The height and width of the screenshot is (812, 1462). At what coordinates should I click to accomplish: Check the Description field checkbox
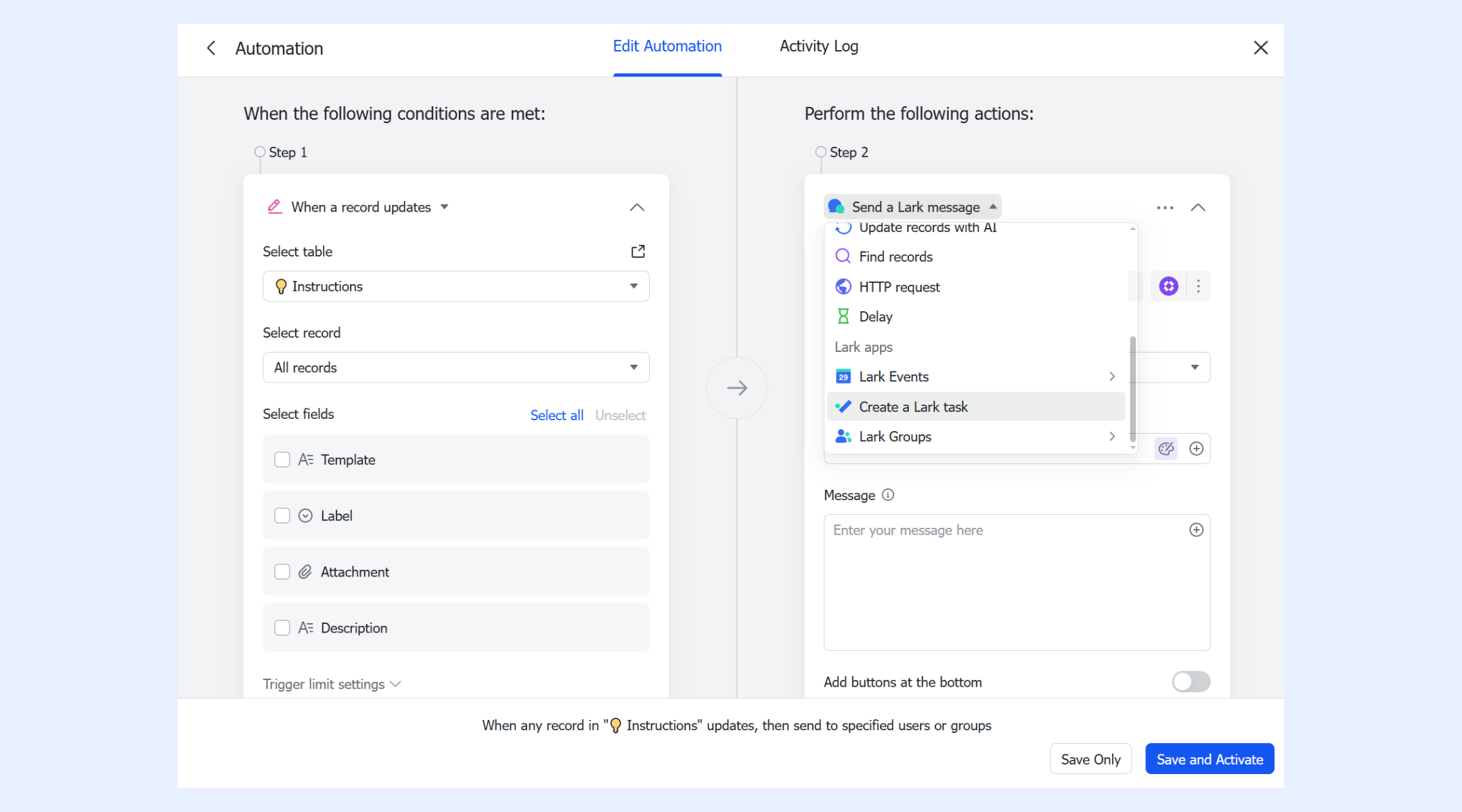click(x=282, y=628)
